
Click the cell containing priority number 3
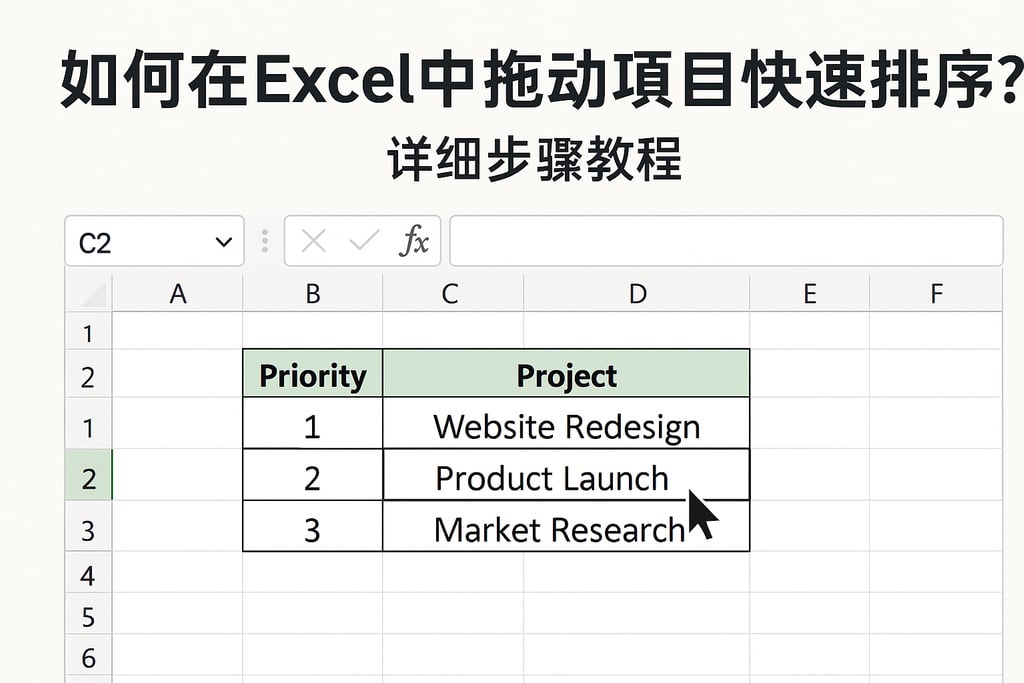[311, 529]
